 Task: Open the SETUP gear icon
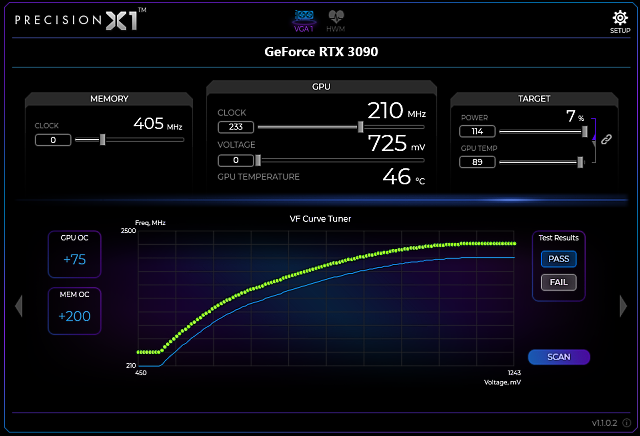620,22
